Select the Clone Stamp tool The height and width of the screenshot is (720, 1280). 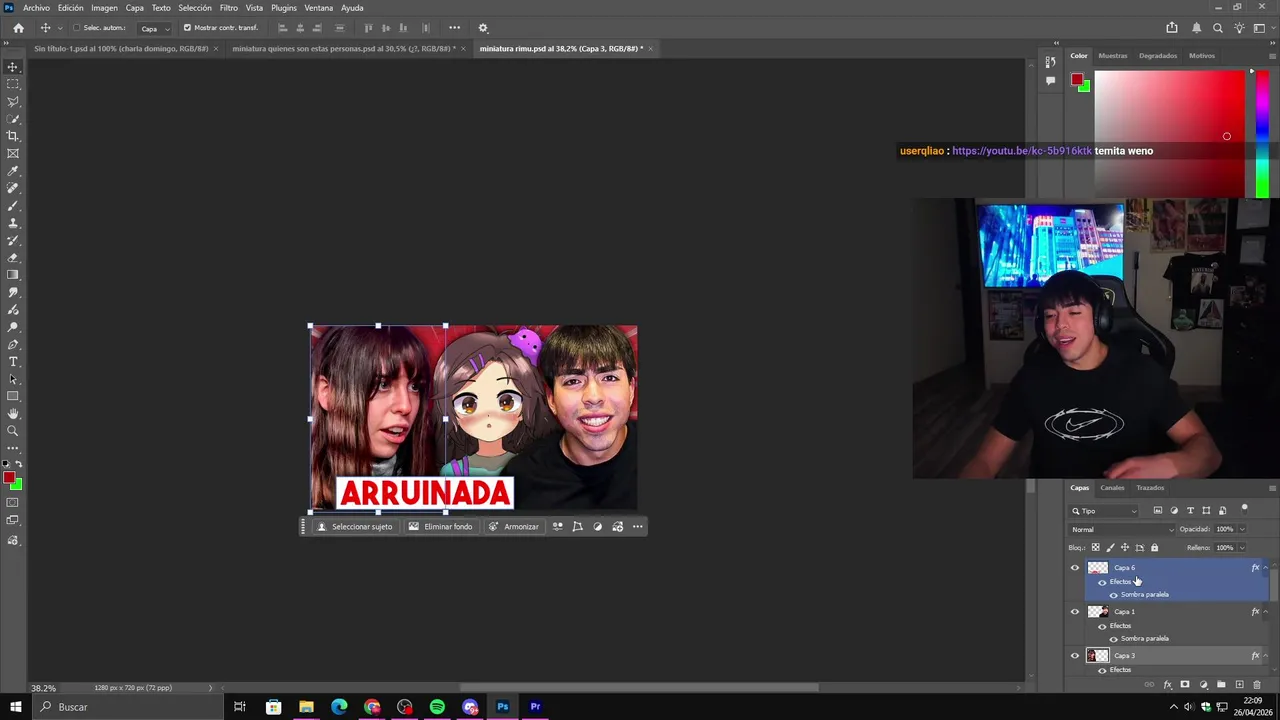click(13, 223)
